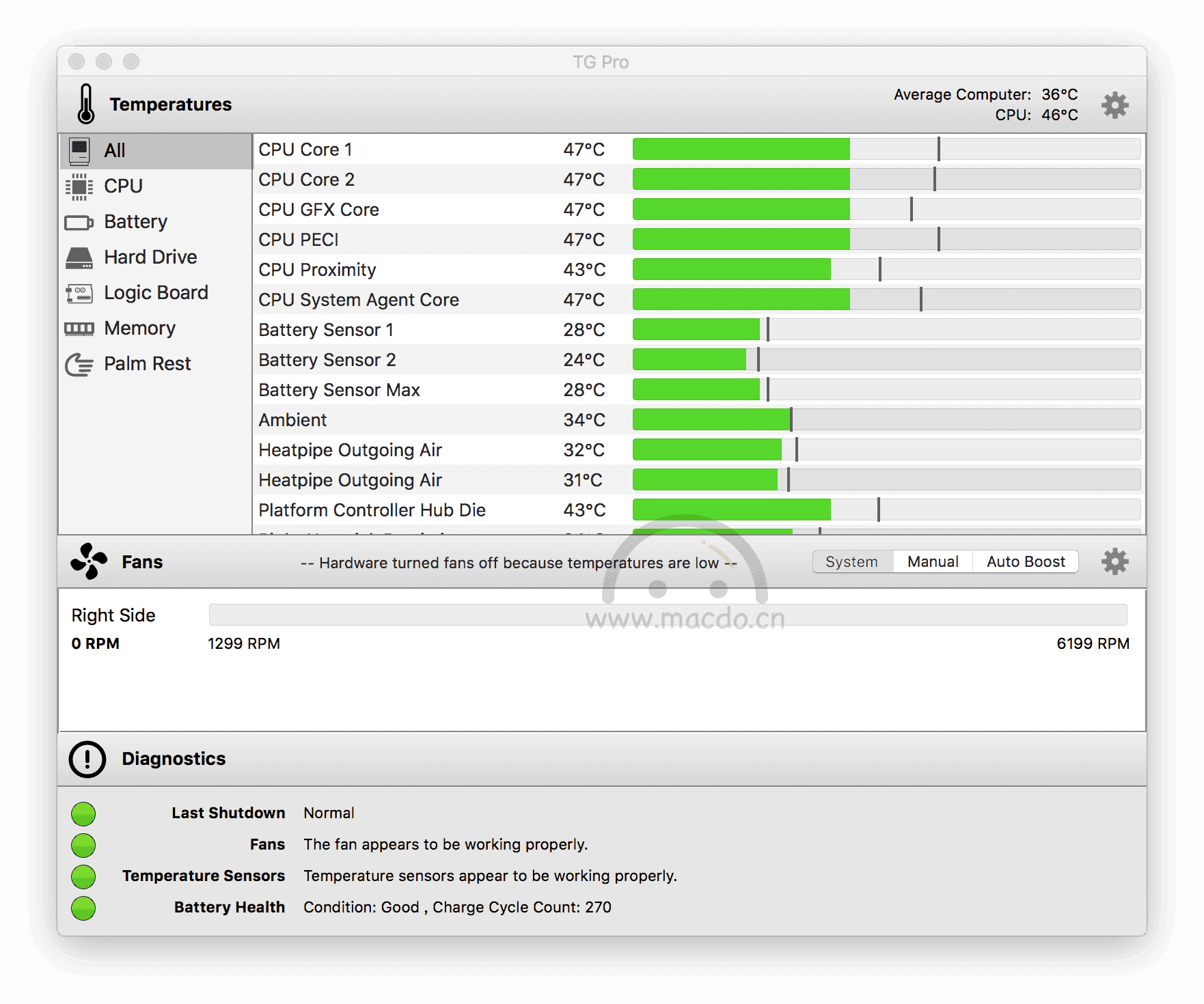Click hardware turned fans off message
Image resolution: width=1204 pixels, height=1004 pixels.
click(x=519, y=563)
